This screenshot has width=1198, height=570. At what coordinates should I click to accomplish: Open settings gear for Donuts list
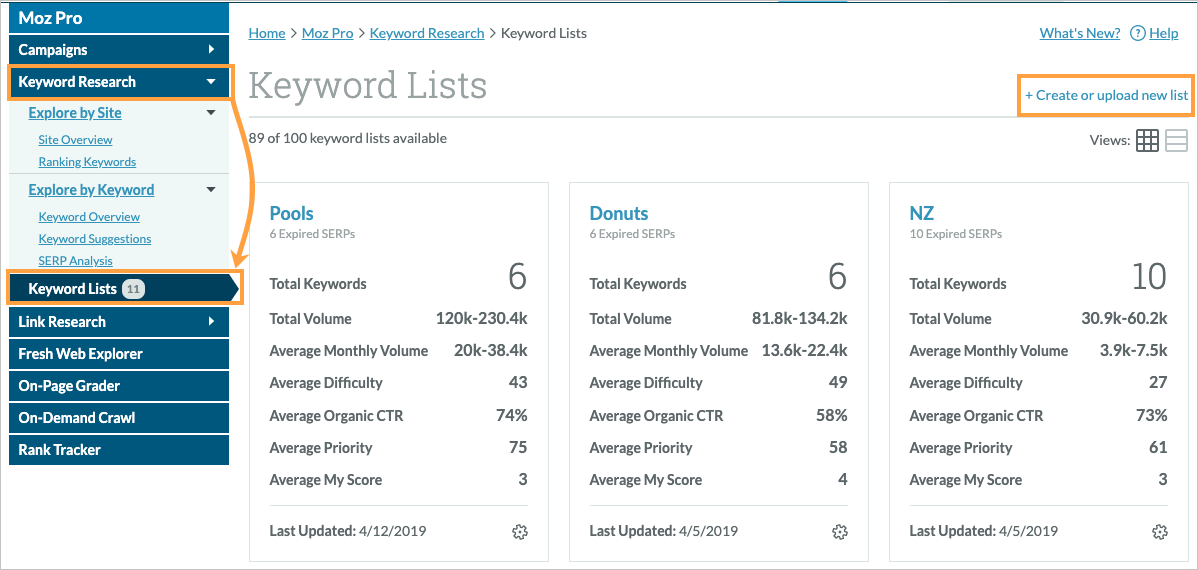click(x=839, y=532)
